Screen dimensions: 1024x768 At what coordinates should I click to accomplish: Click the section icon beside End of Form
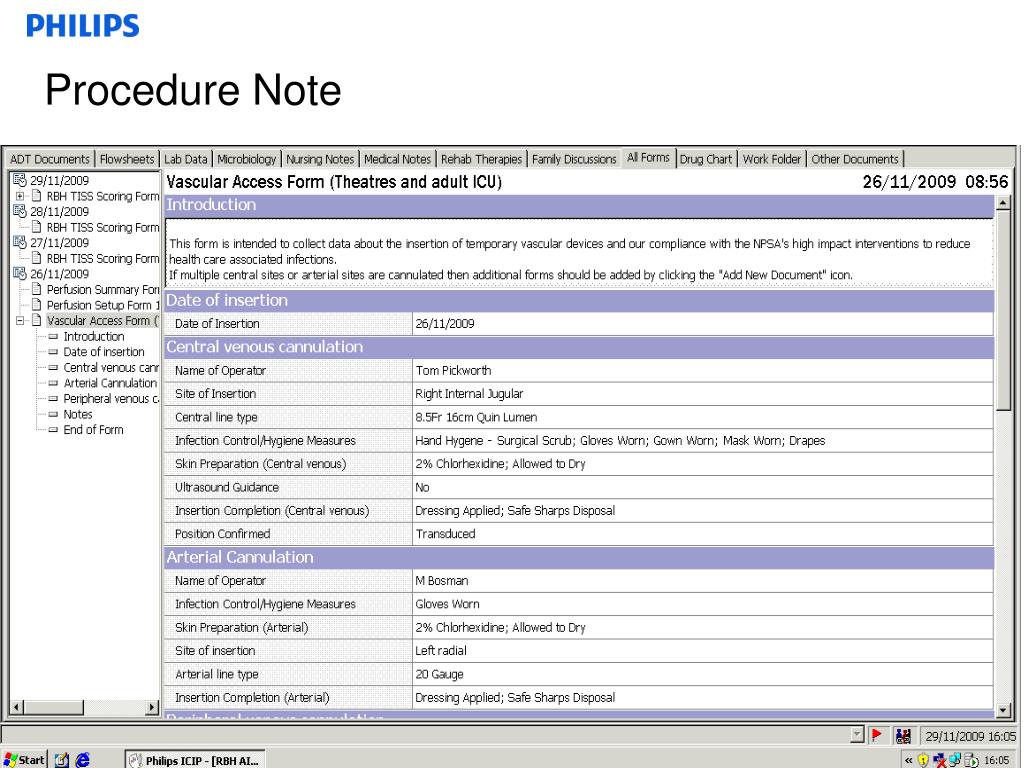tap(53, 430)
